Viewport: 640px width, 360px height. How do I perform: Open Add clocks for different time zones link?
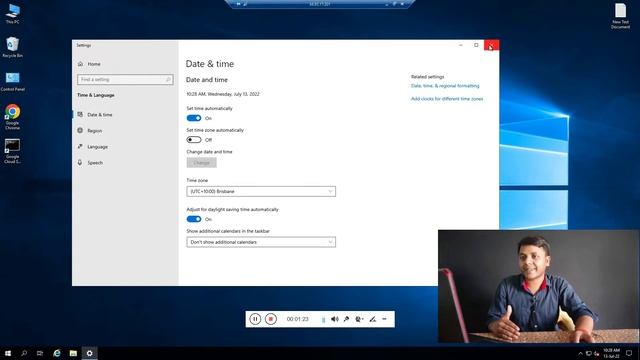coord(447,99)
